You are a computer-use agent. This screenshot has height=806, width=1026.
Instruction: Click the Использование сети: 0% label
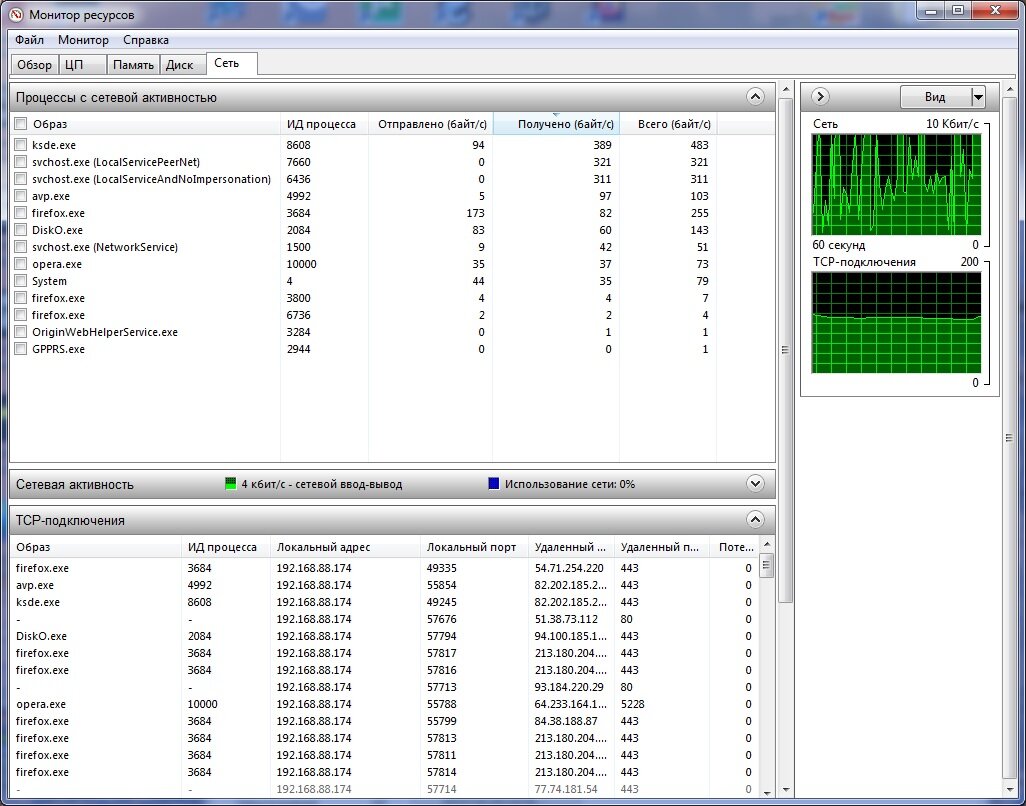click(570, 484)
